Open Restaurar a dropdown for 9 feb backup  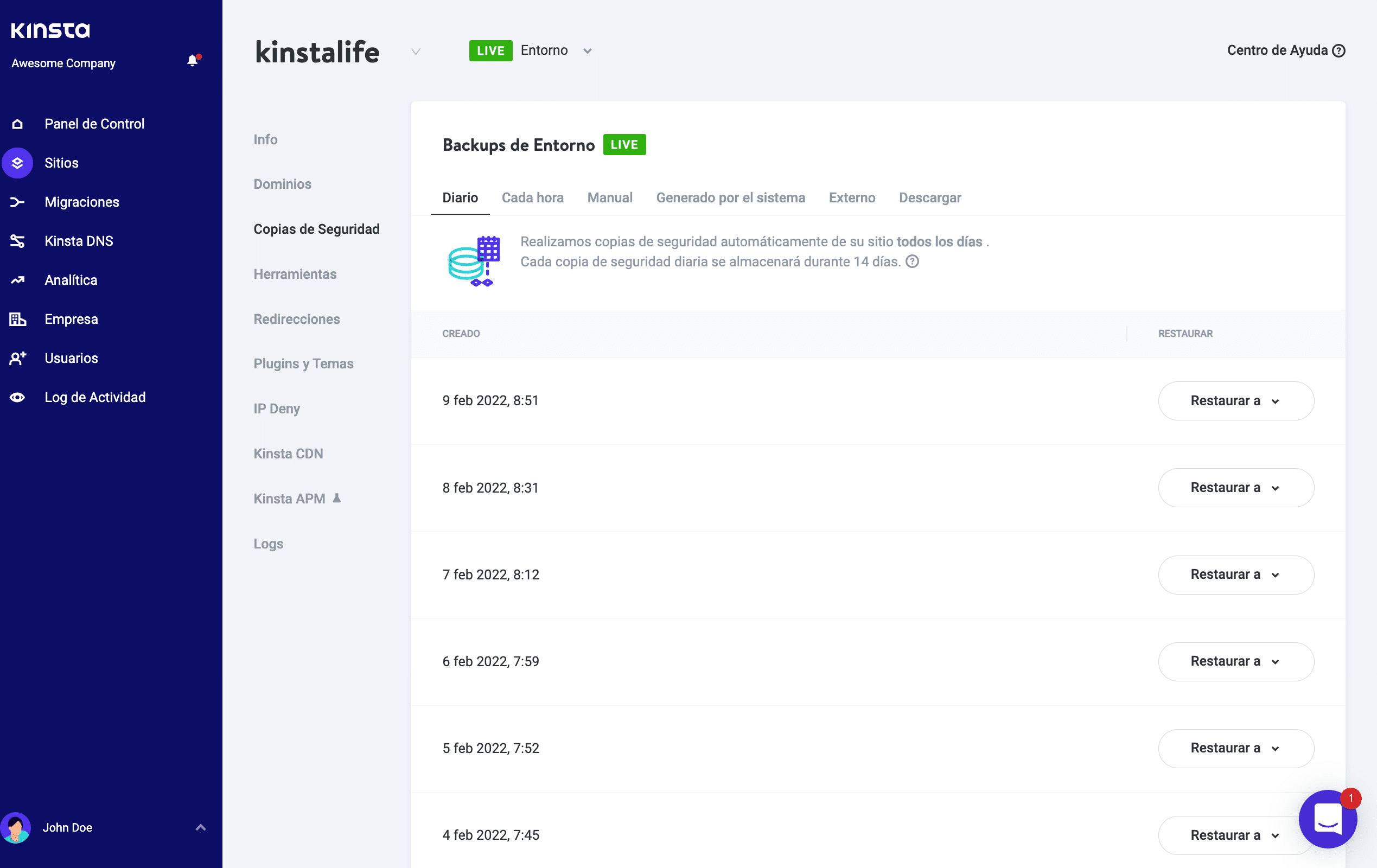click(1235, 401)
